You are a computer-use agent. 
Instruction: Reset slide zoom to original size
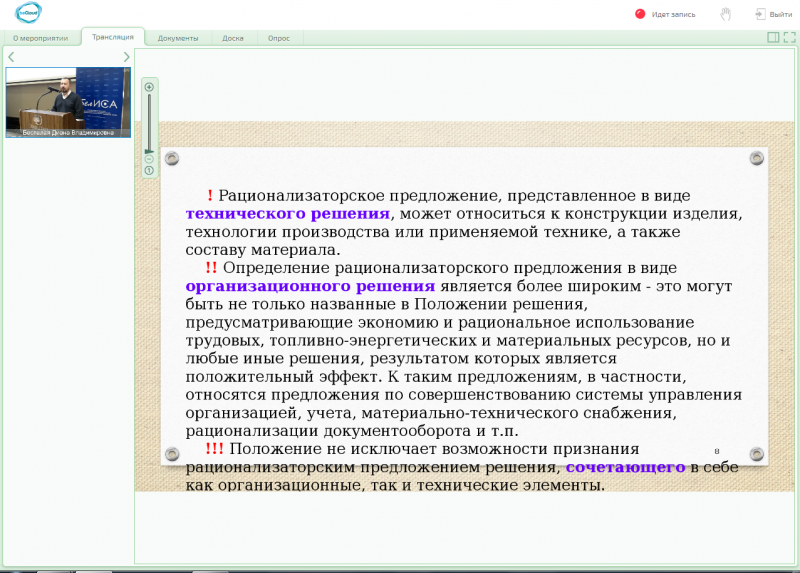click(149, 170)
